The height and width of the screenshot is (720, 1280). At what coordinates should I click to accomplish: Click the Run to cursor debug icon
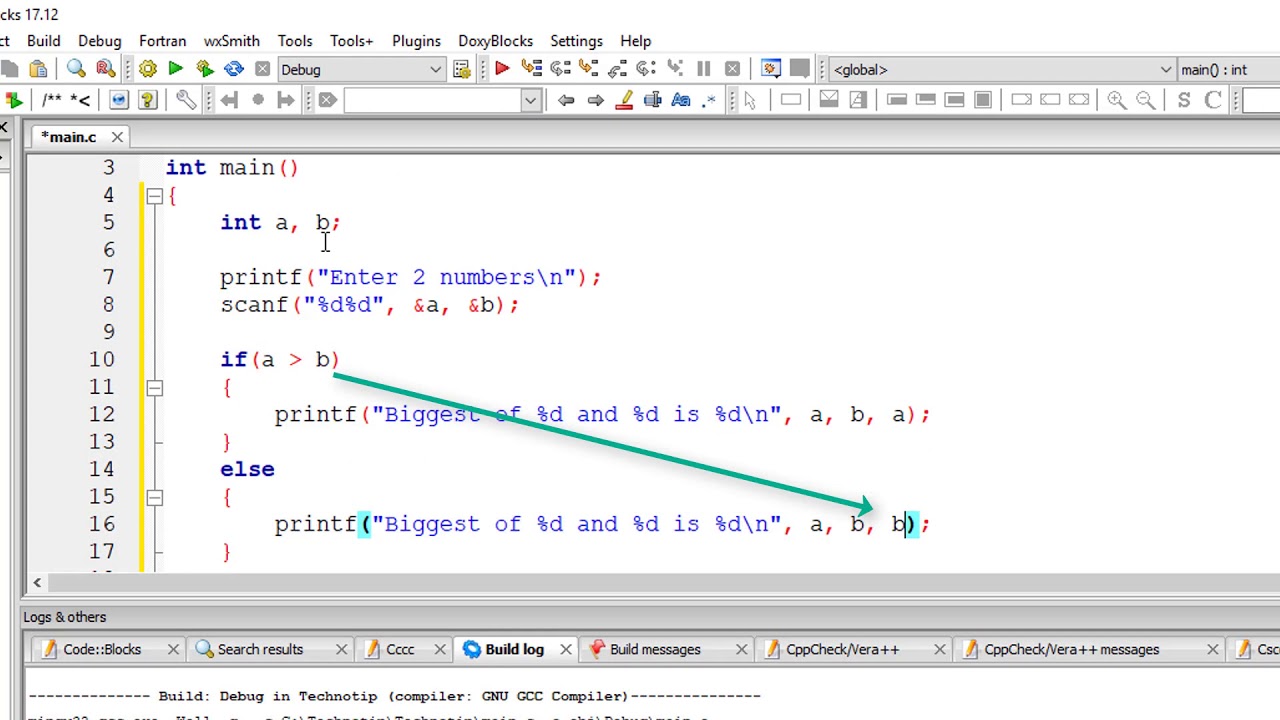click(x=531, y=69)
